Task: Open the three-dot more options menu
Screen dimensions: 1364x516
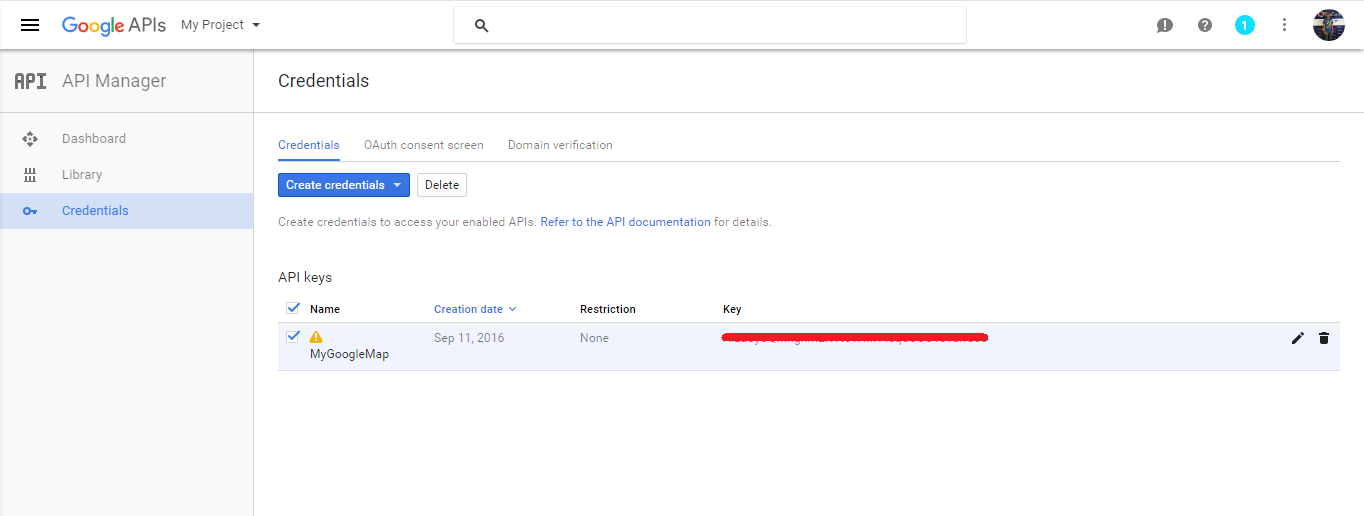Action: click(x=1285, y=25)
